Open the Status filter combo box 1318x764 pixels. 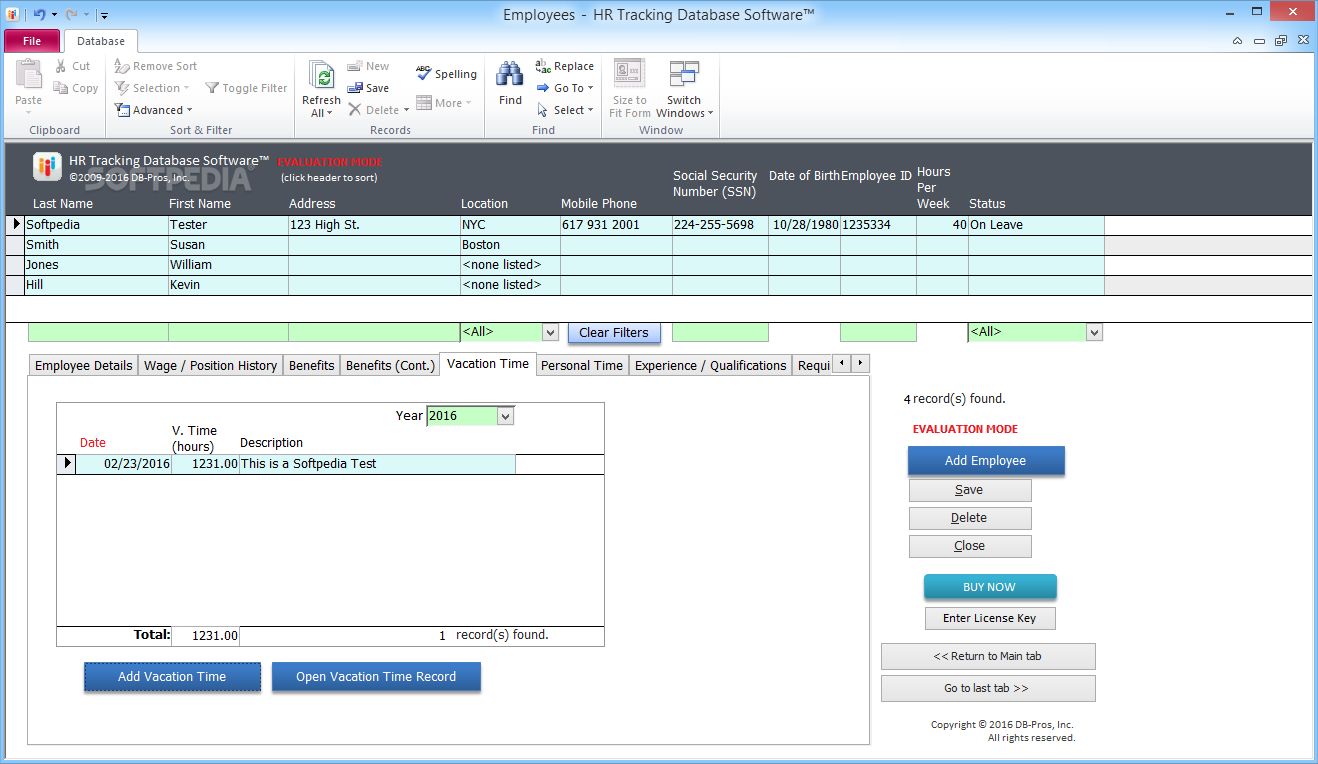point(1094,332)
